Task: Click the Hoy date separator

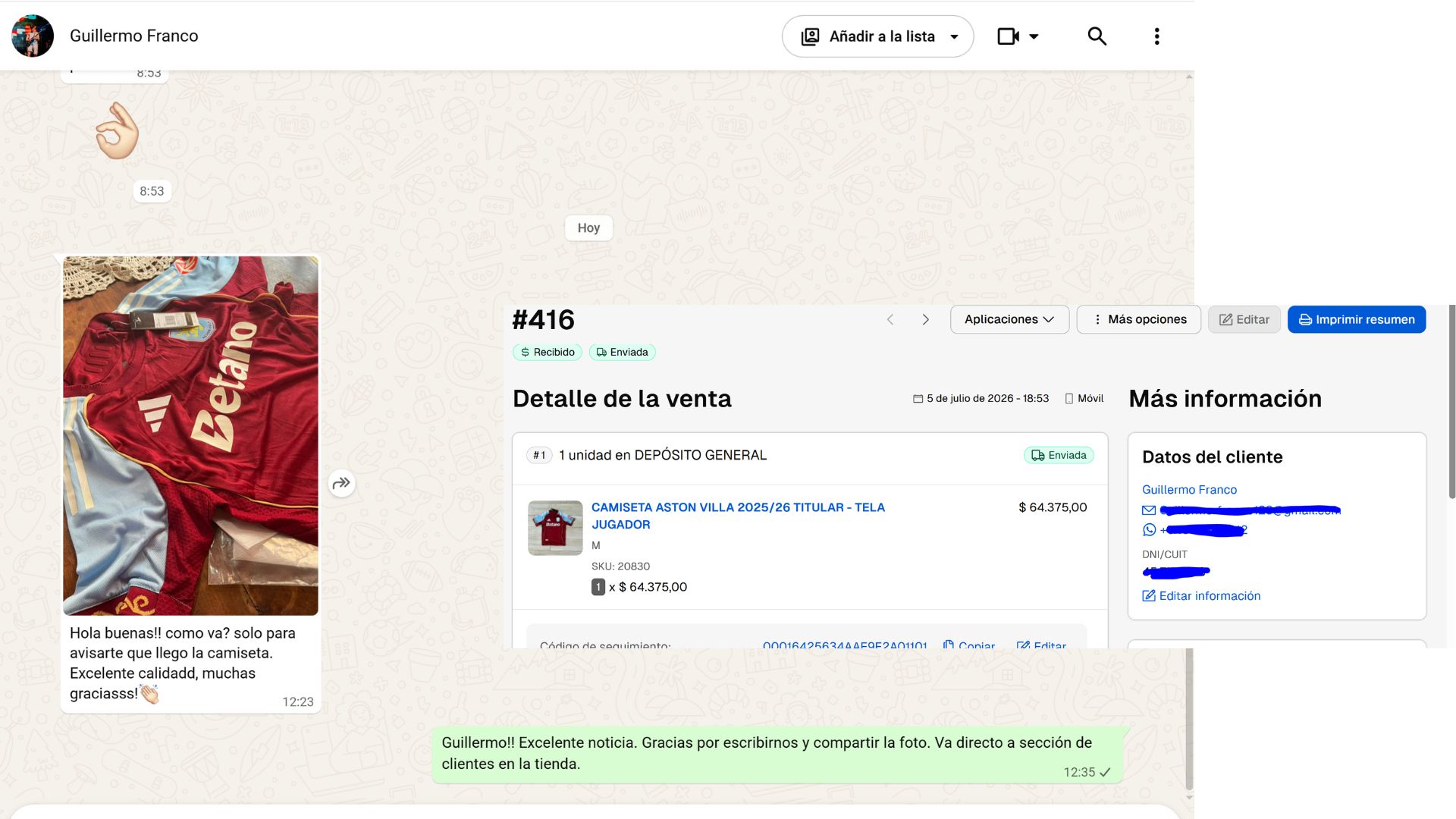Action: tap(588, 227)
